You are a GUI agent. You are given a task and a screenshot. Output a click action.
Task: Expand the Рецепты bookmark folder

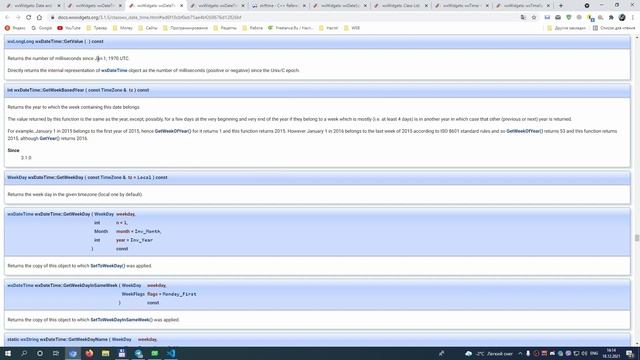(x=225, y=28)
